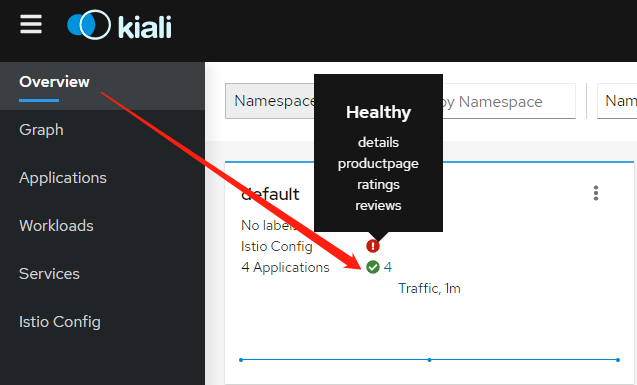Click the 4 Applications text in card

coord(285,268)
